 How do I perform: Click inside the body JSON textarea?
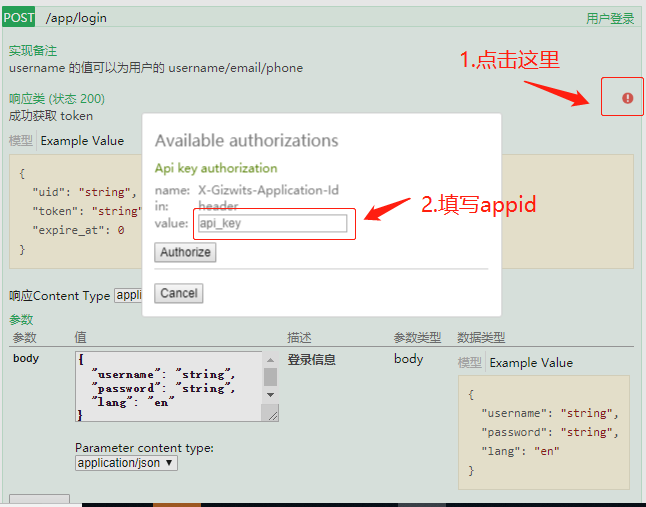pos(165,386)
